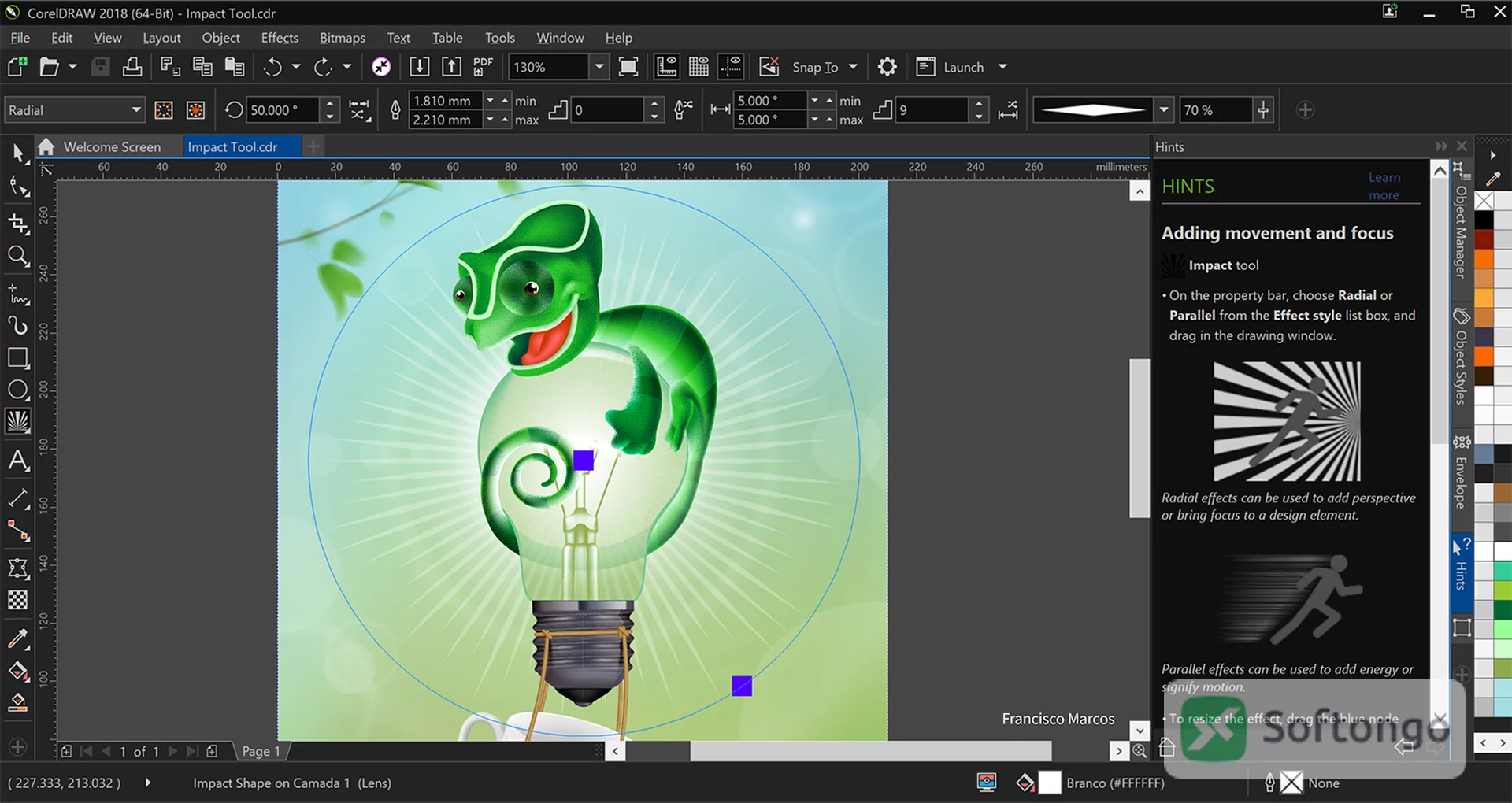The width and height of the screenshot is (1512, 803).
Task: Select the Color Eyedropper tool
Action: [x=18, y=638]
